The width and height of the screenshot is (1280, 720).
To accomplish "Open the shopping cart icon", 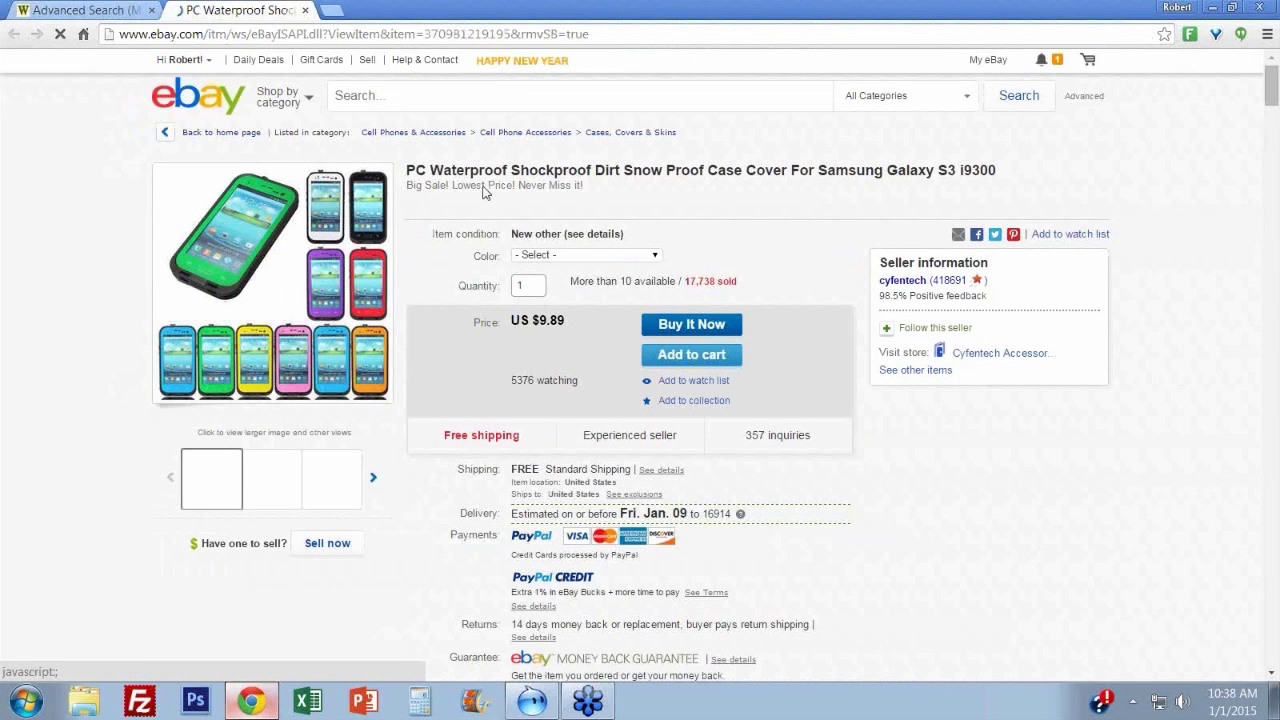I will (1088, 60).
